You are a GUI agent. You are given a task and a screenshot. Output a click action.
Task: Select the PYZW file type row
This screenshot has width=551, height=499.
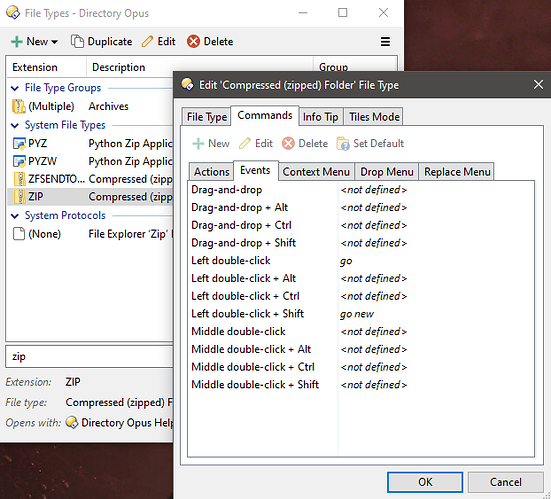tap(90, 161)
